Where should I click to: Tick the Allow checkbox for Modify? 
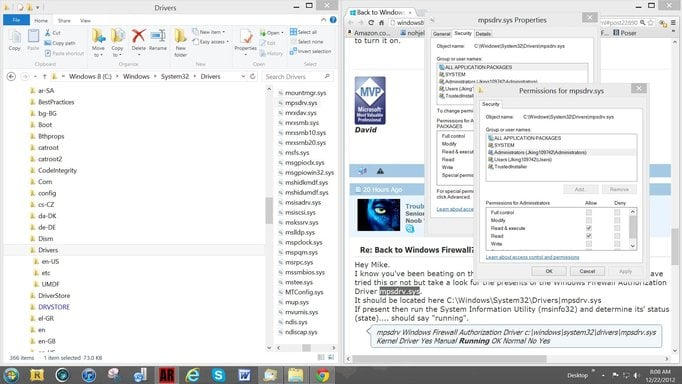(588, 220)
